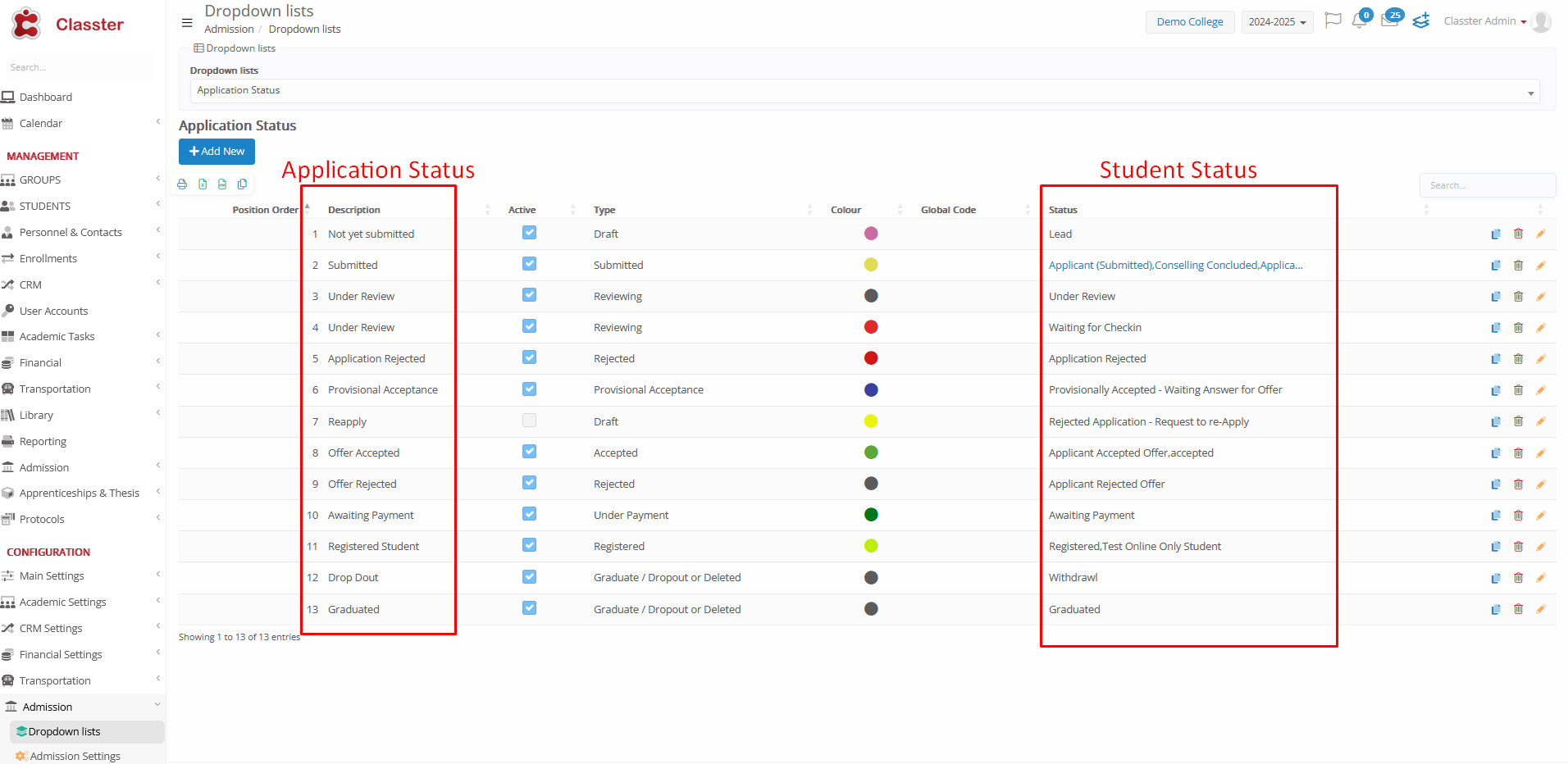Click the Demo College button
This screenshot has height=764, width=1568.
1189,22
